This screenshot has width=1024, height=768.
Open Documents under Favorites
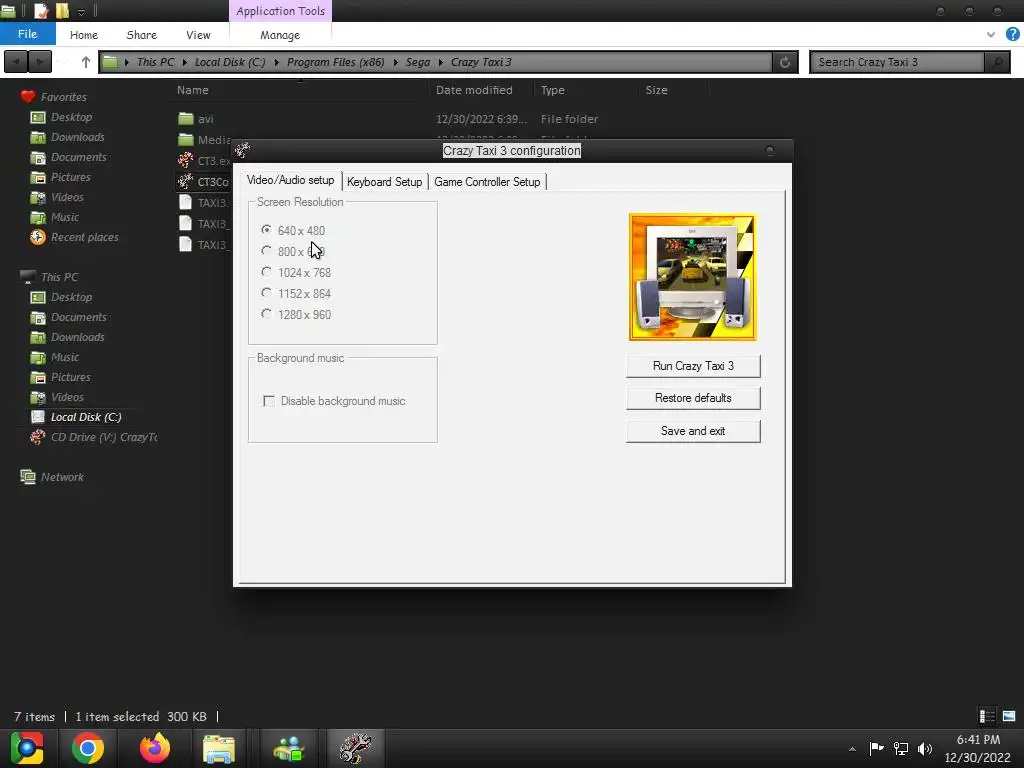coord(78,157)
